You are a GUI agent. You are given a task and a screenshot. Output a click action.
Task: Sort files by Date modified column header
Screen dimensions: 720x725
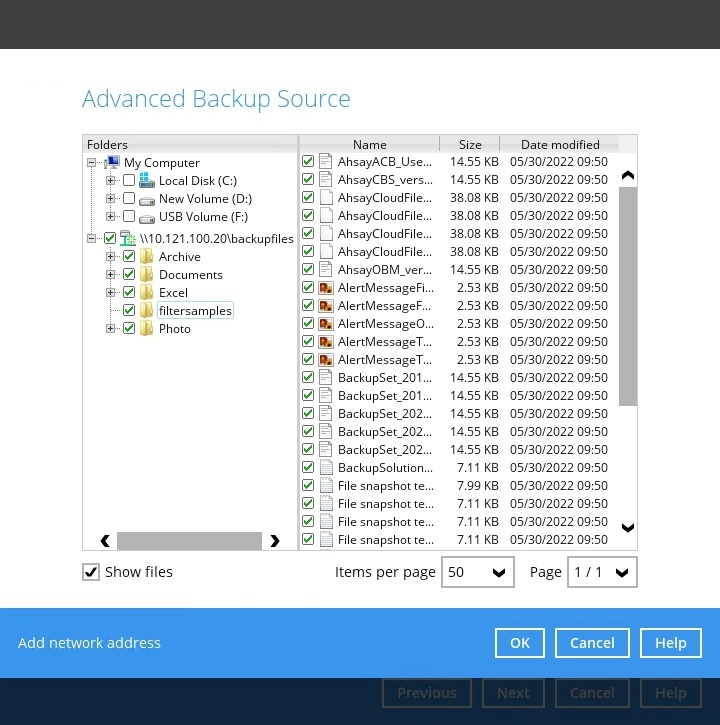pyautogui.click(x=560, y=144)
